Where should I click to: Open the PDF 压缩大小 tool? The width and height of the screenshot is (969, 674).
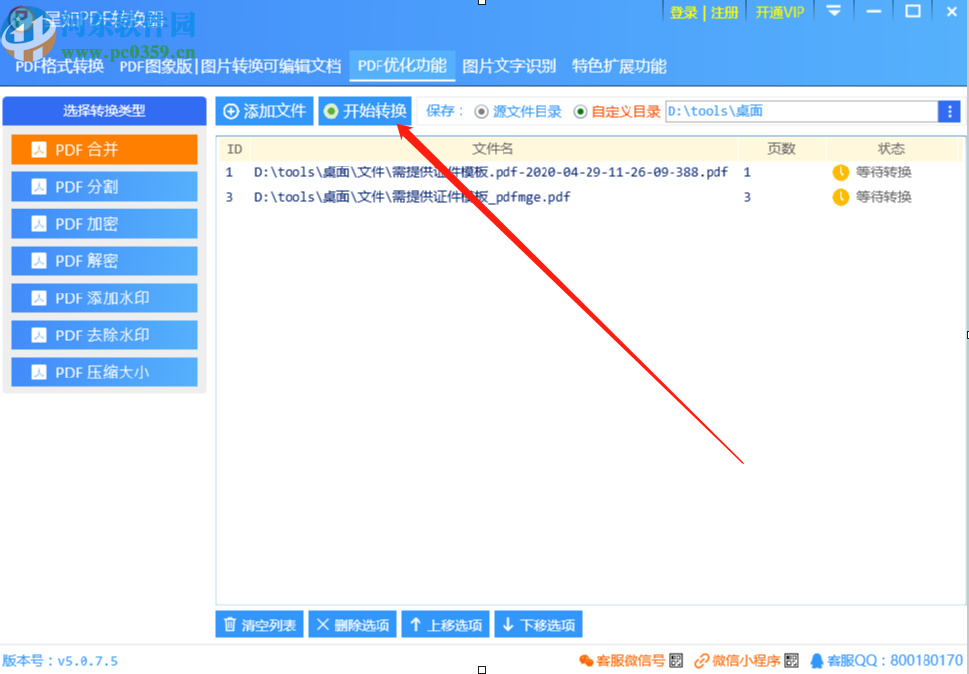tap(103, 371)
